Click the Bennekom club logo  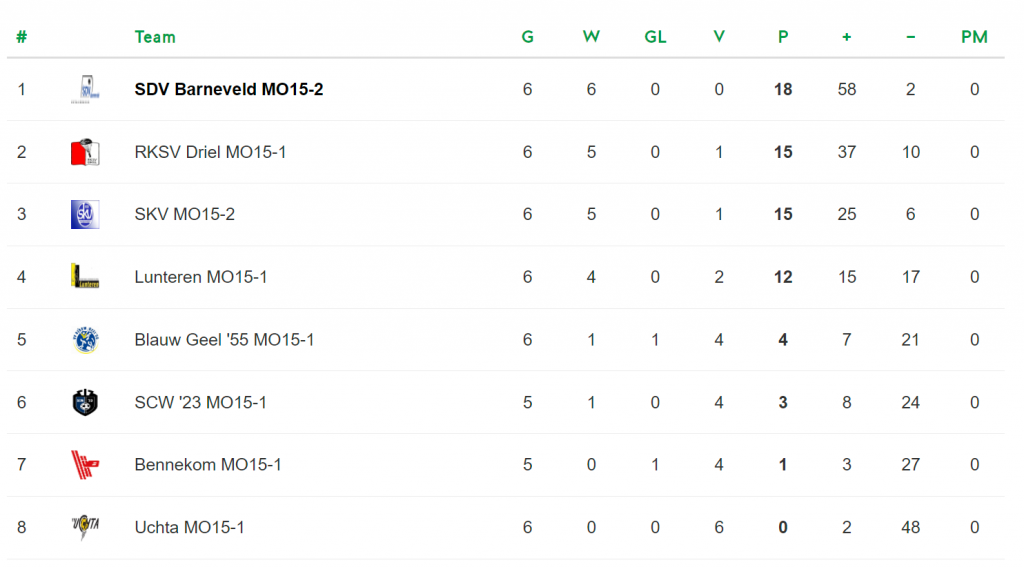tap(85, 465)
